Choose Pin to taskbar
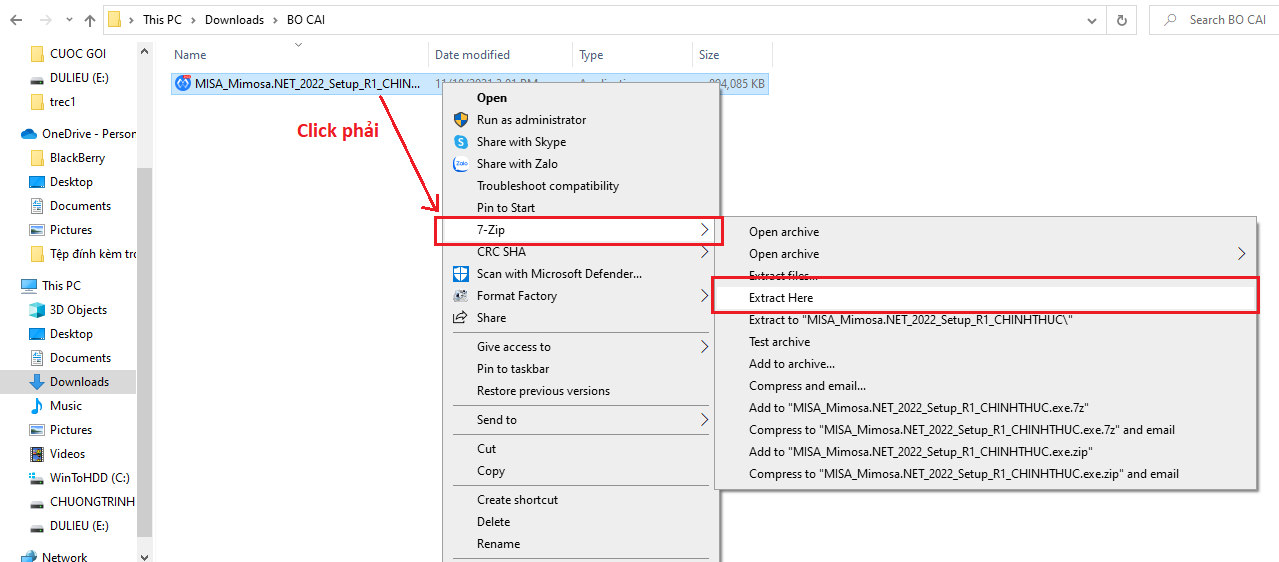Image resolution: width=1279 pixels, height=562 pixels. [x=513, y=369]
